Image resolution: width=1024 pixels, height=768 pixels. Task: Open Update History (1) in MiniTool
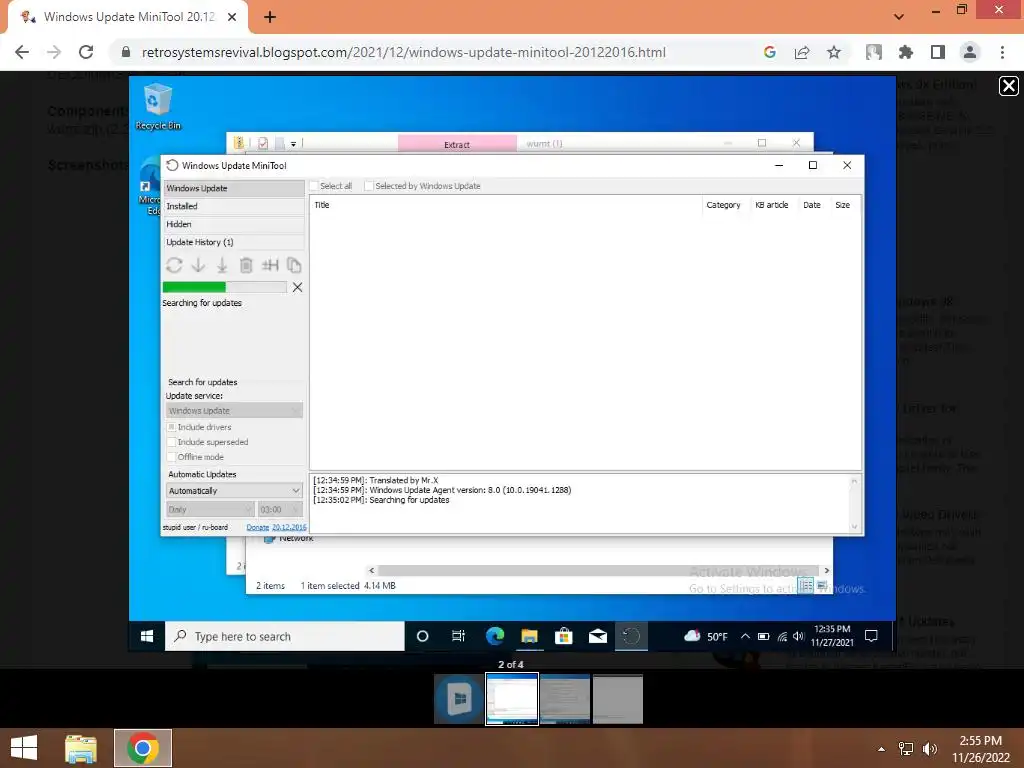[x=234, y=242]
